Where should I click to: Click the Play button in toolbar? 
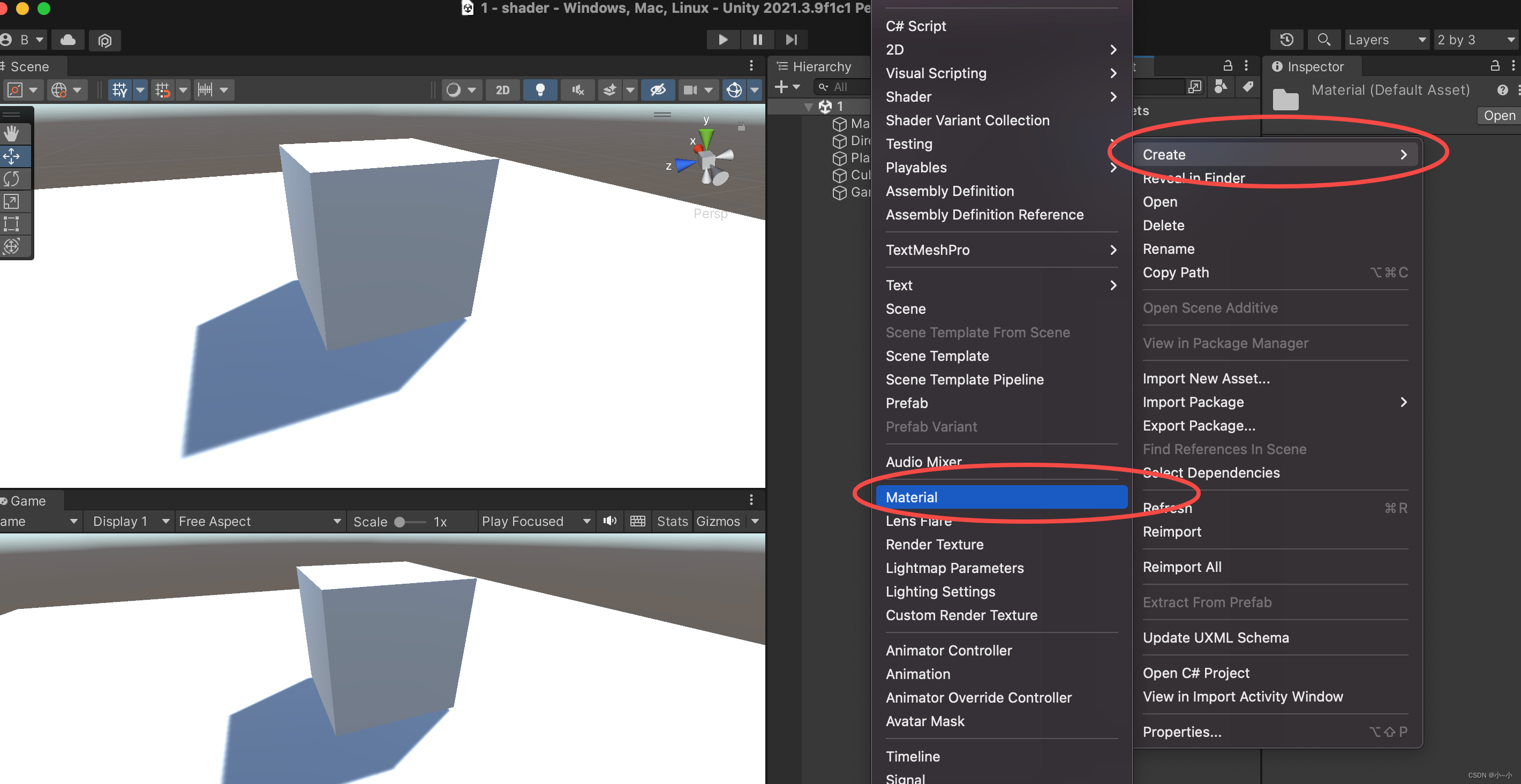point(722,40)
